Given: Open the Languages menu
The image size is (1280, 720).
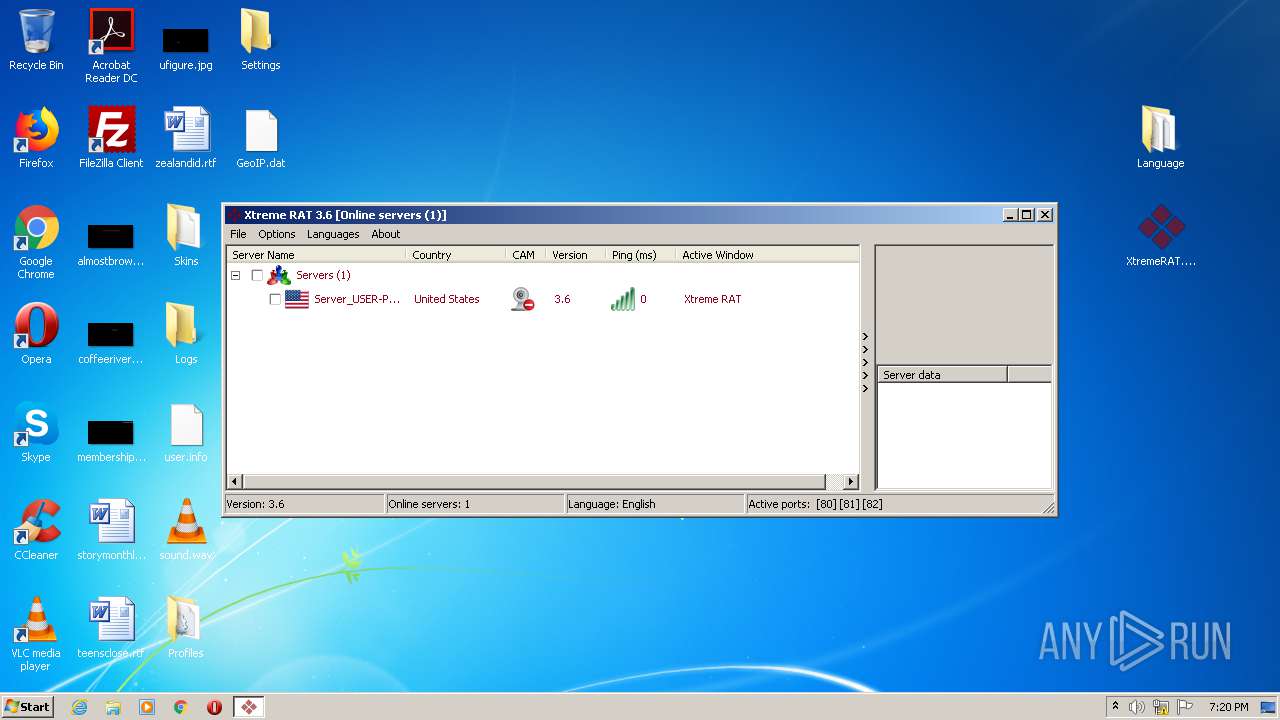Looking at the screenshot, I should 333,234.
